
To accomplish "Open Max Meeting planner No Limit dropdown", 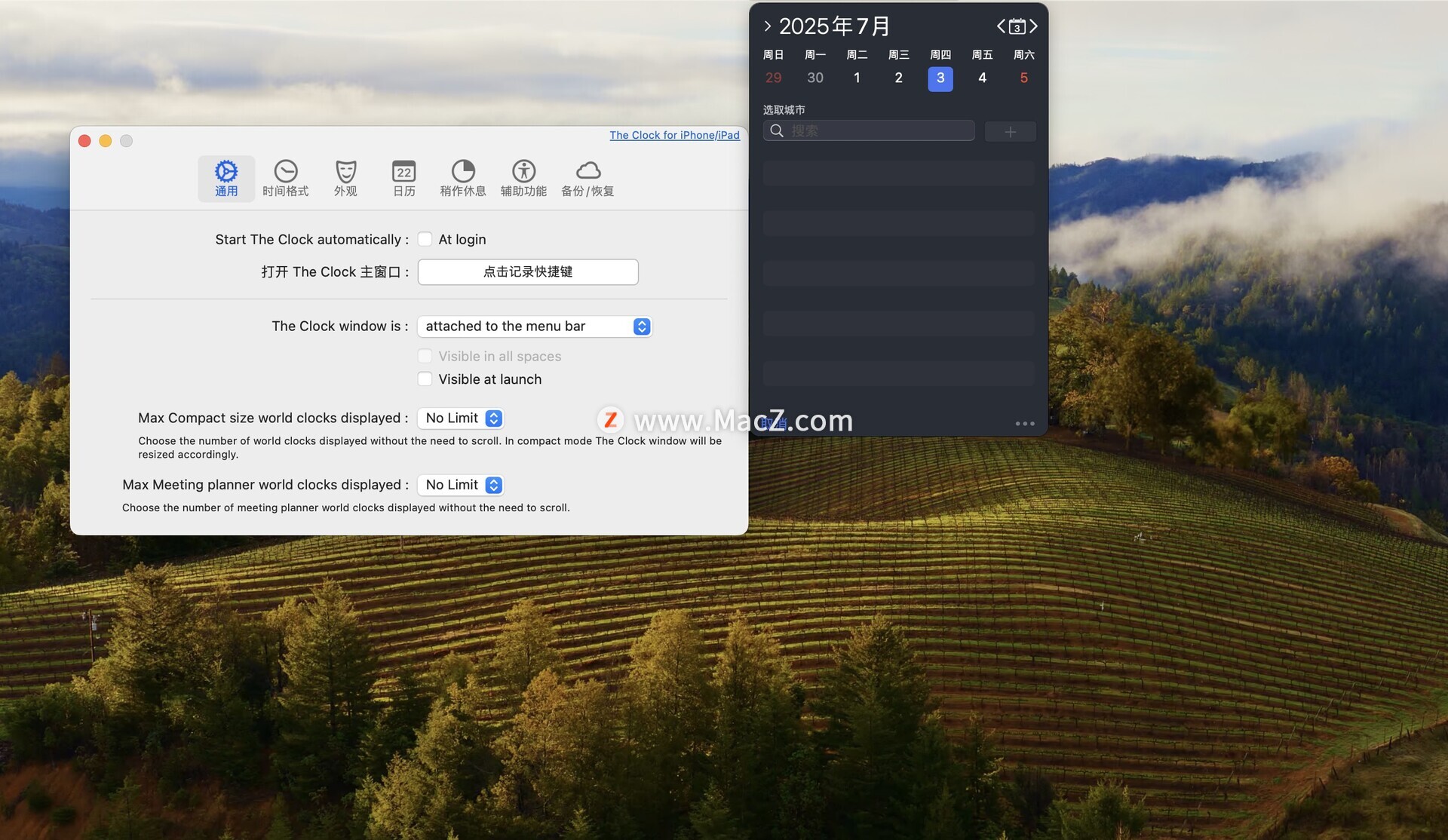I will [461, 485].
